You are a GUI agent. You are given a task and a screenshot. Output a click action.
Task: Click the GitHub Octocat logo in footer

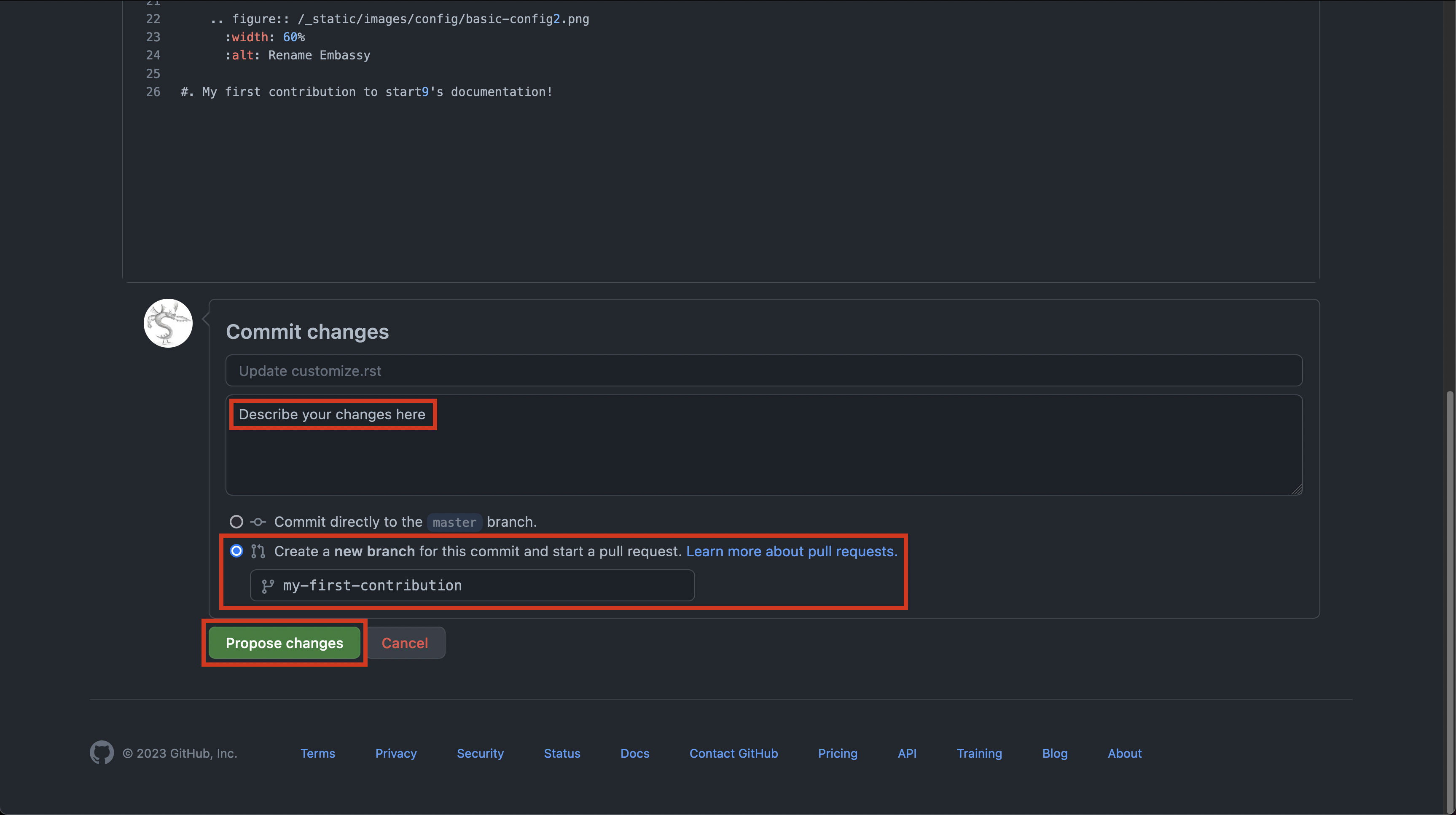tap(102, 752)
